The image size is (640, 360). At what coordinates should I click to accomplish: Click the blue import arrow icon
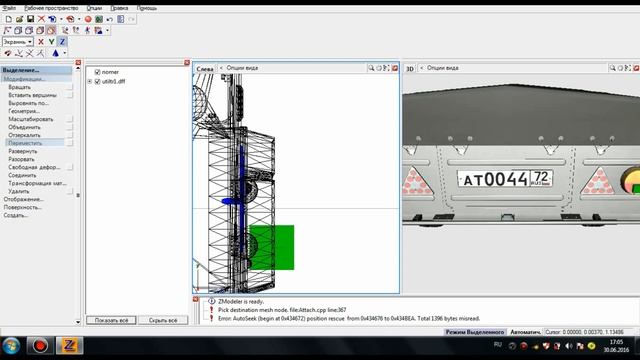(52, 19)
